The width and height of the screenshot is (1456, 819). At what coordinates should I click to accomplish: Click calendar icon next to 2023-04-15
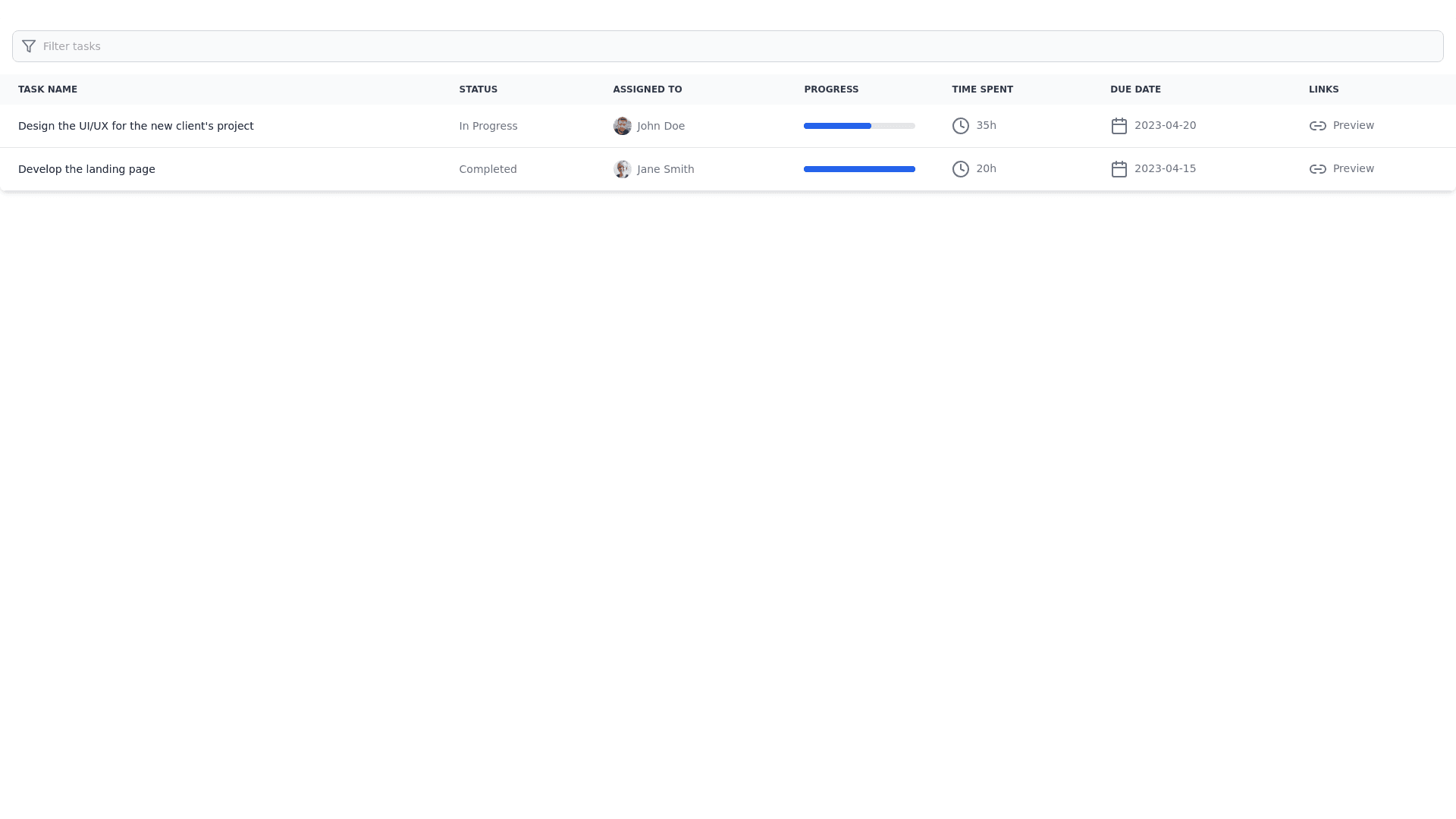coord(1119,169)
